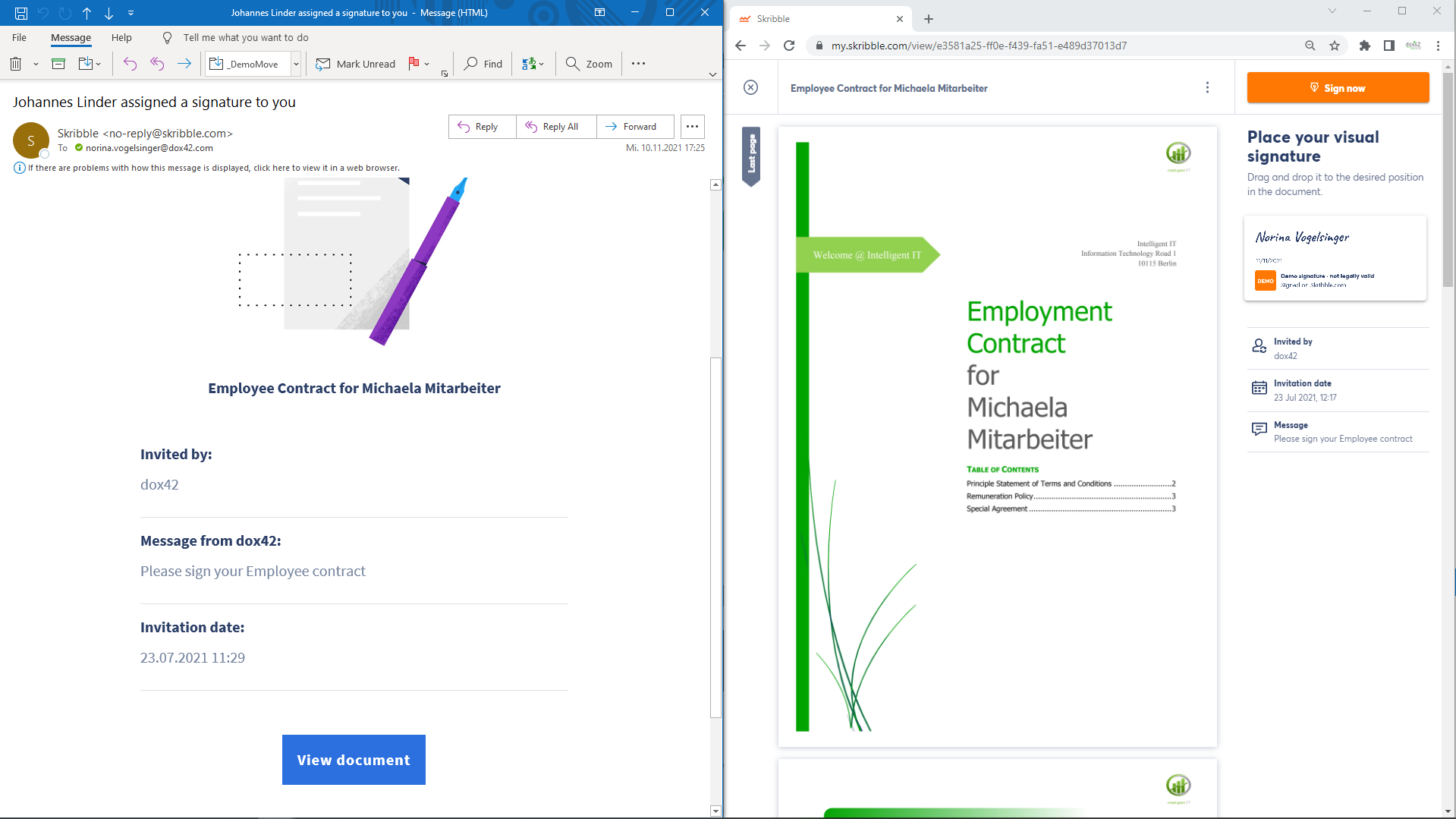1456x819 pixels.
Task: Go back in the browser
Action: point(741,46)
